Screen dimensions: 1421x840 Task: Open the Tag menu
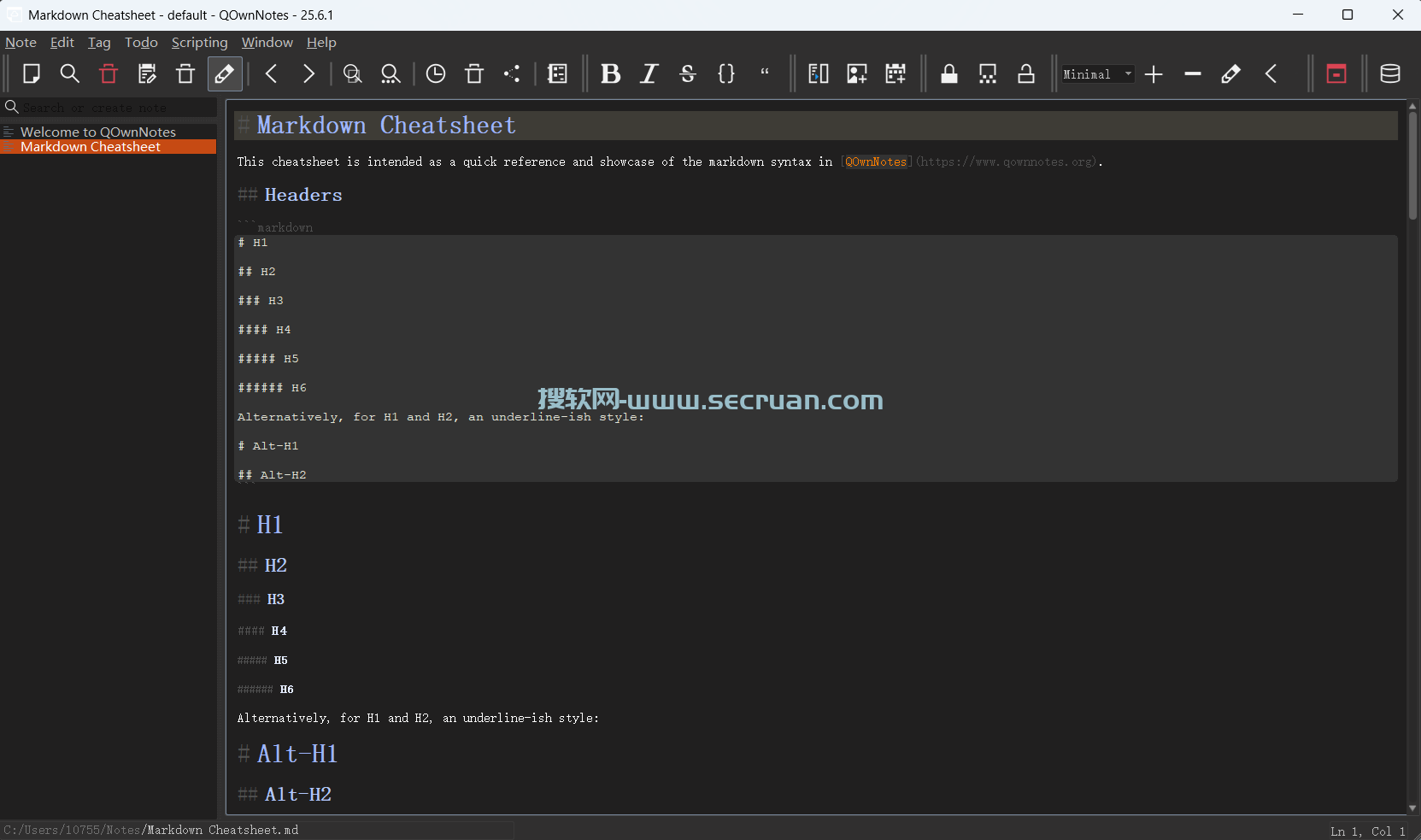pos(99,43)
